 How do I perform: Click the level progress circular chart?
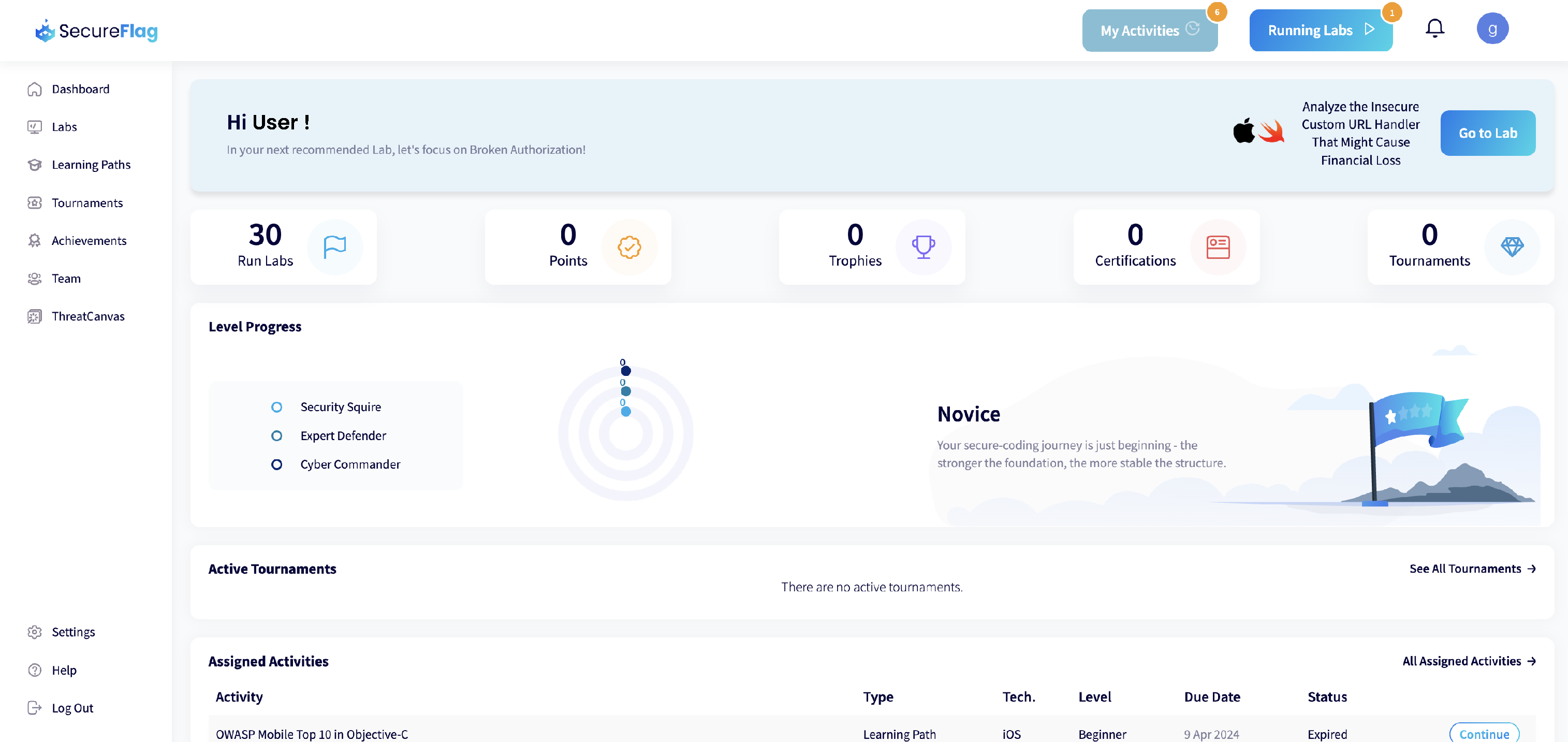(x=625, y=433)
